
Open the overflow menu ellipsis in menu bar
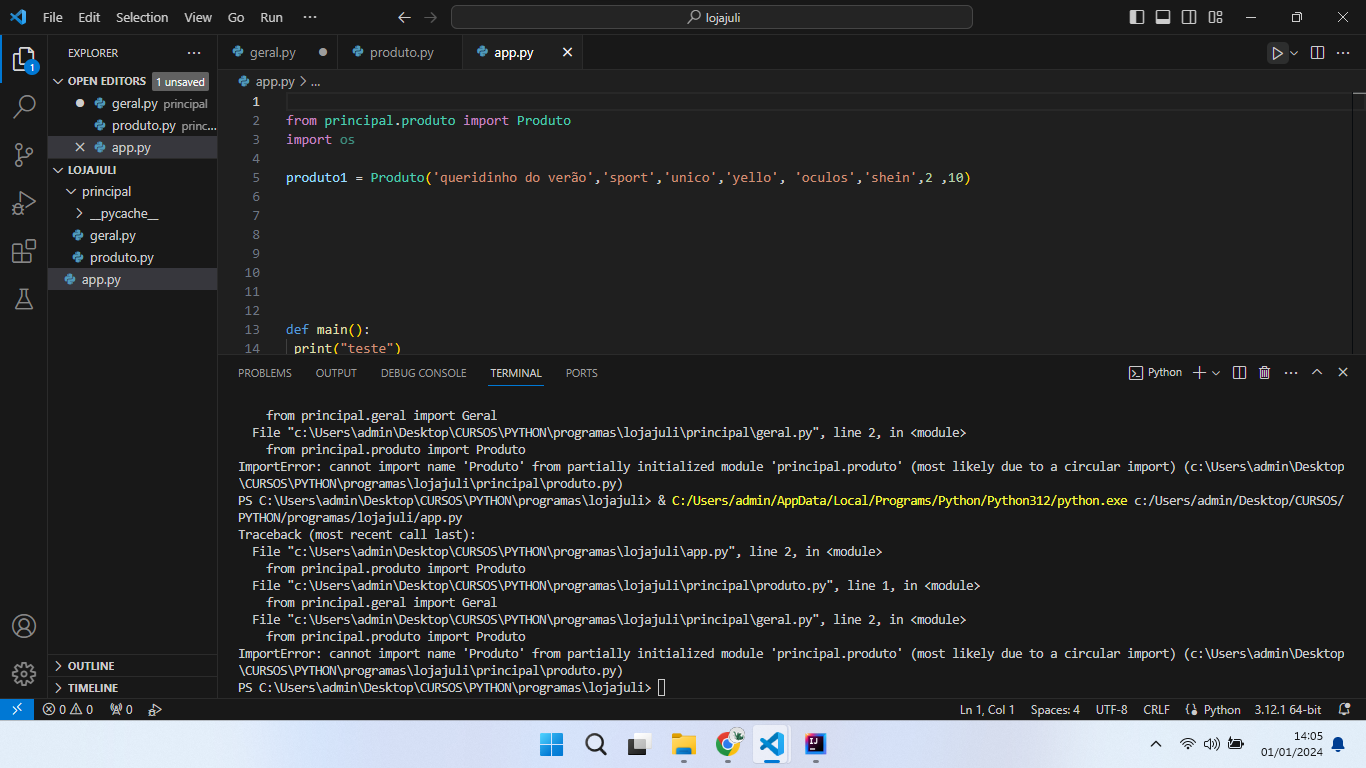point(310,17)
